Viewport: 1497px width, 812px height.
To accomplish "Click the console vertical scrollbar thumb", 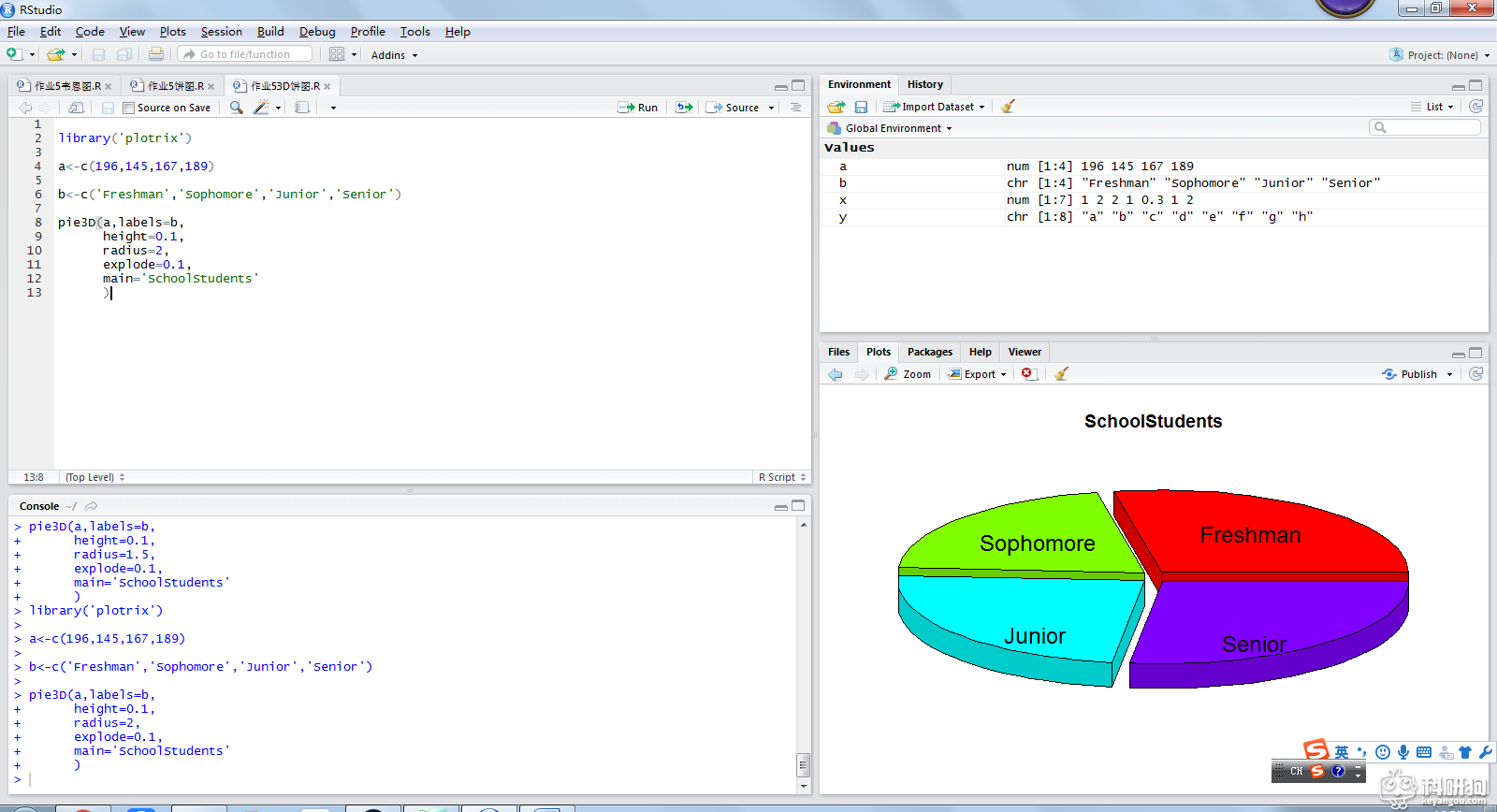I will tap(803, 764).
